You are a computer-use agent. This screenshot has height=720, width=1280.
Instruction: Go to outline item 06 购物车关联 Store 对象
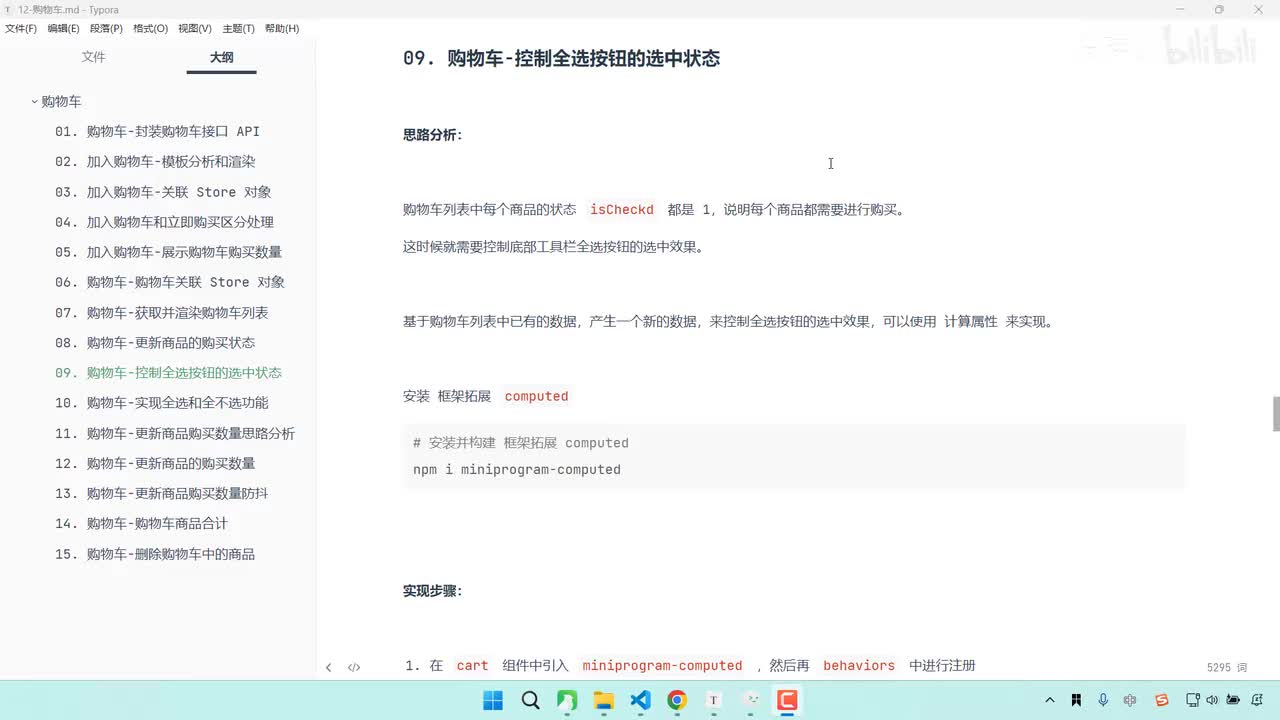click(x=170, y=282)
